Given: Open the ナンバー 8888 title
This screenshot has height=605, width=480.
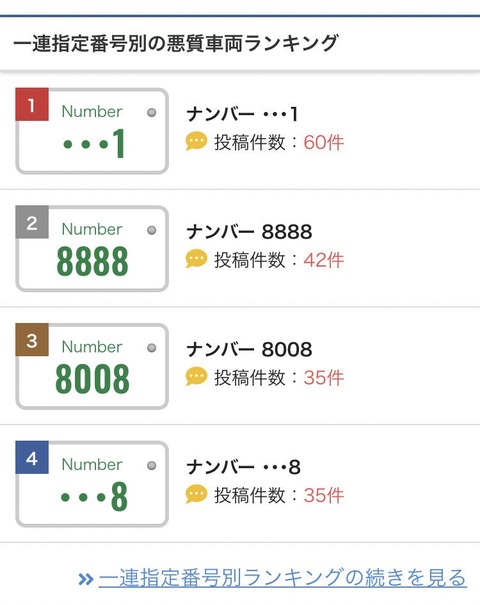Looking at the screenshot, I should click(249, 232).
